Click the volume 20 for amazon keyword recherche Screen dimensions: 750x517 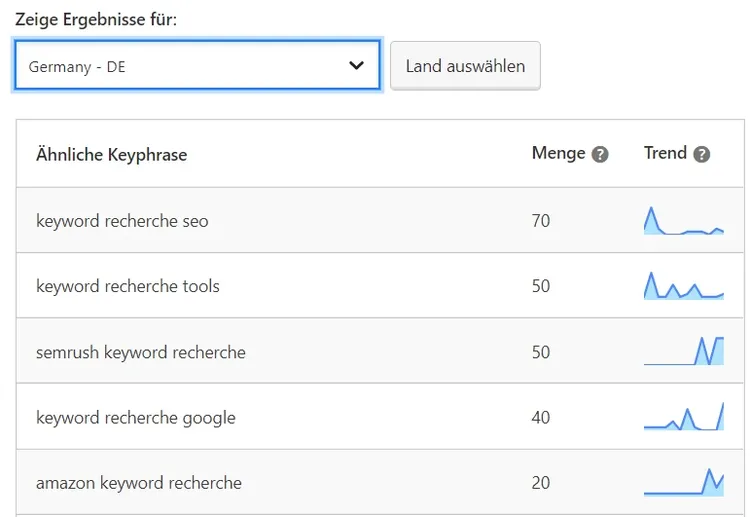pyautogui.click(x=541, y=483)
